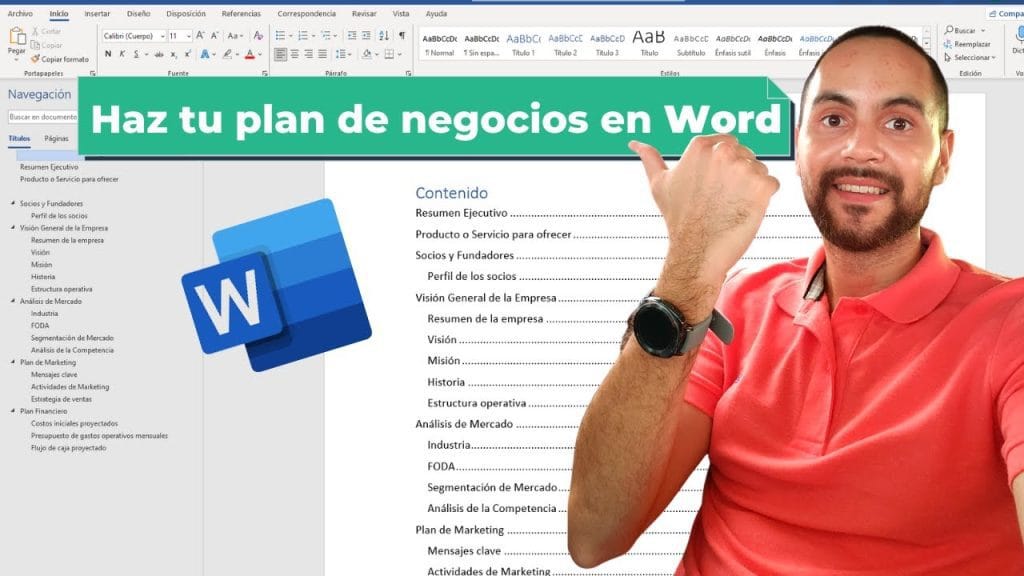The width and height of the screenshot is (1024, 576).
Task: Click the Cortar scissors icon
Action: (35, 31)
